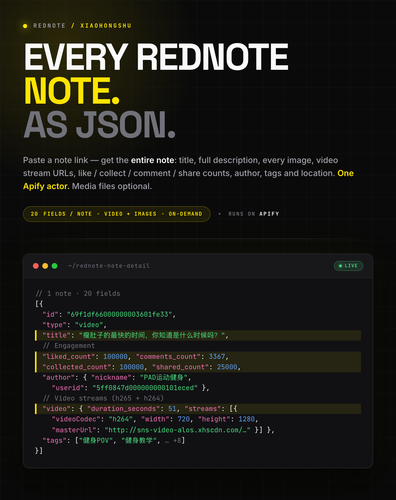Click the videoCodec value "h264"

[121, 419]
